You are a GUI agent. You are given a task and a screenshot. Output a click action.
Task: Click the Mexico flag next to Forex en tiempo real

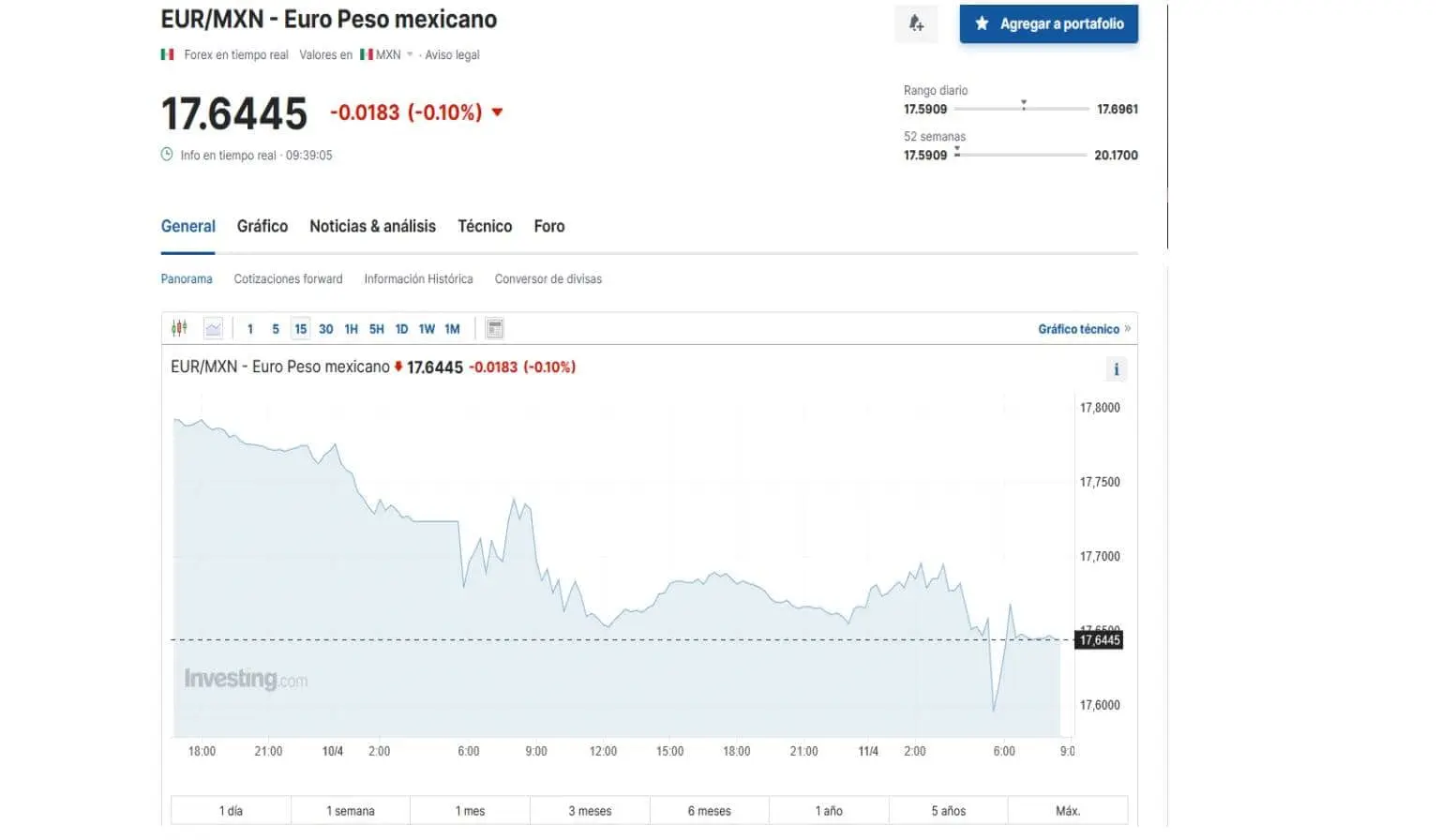[x=168, y=54]
